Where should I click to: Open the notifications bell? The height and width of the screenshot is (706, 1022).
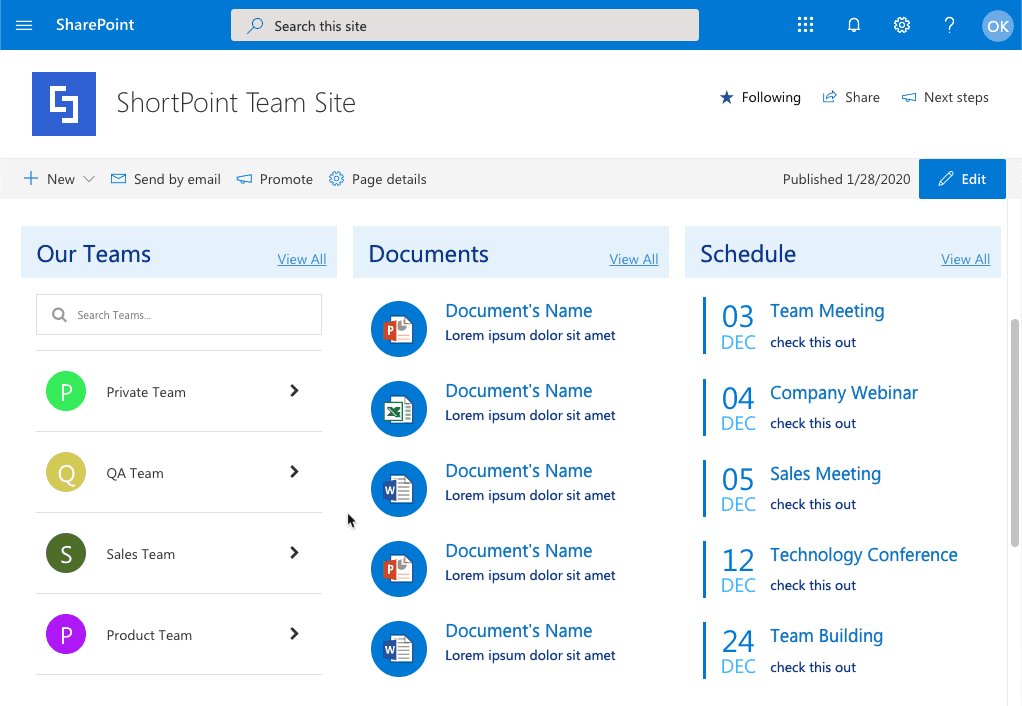(854, 26)
